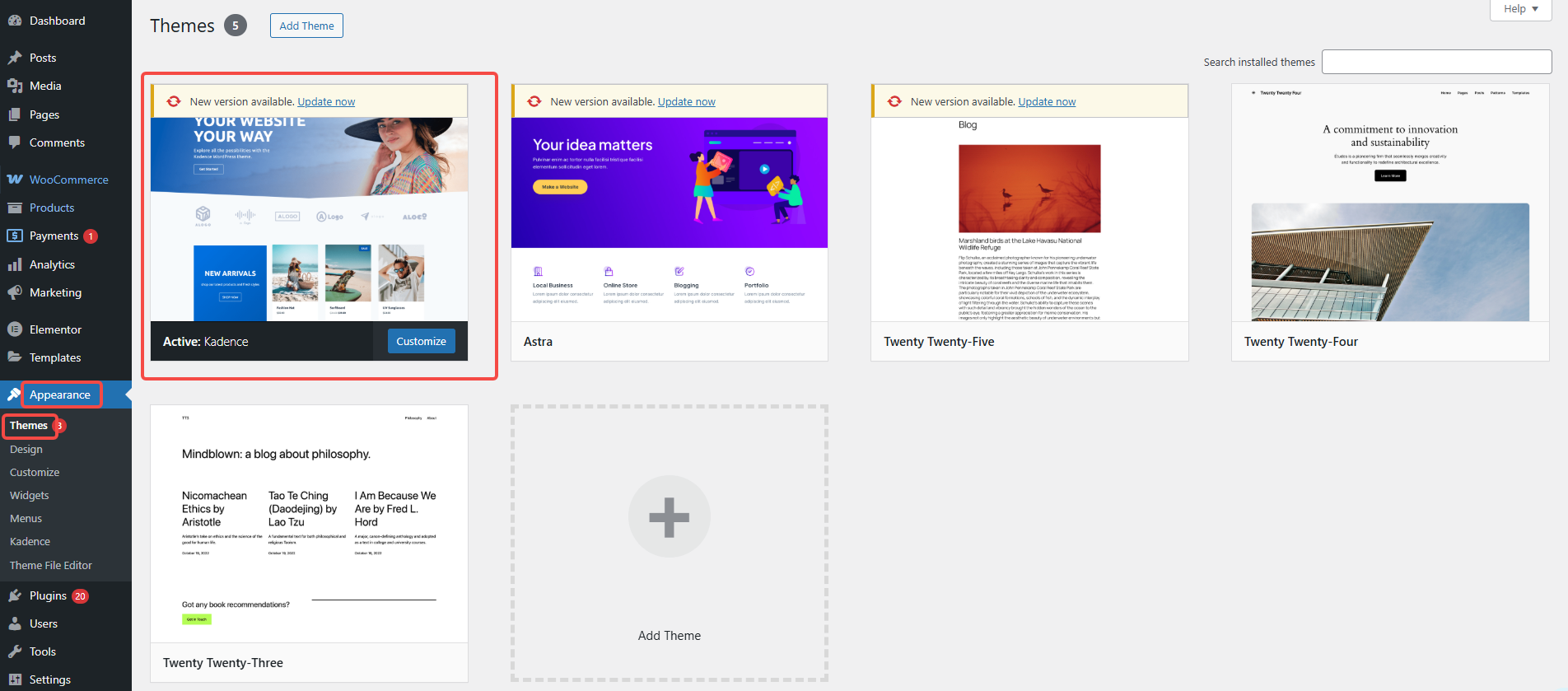Select the Twenty Twenty-Four theme preview
This screenshot has height=691, width=1568.
pos(1390,203)
